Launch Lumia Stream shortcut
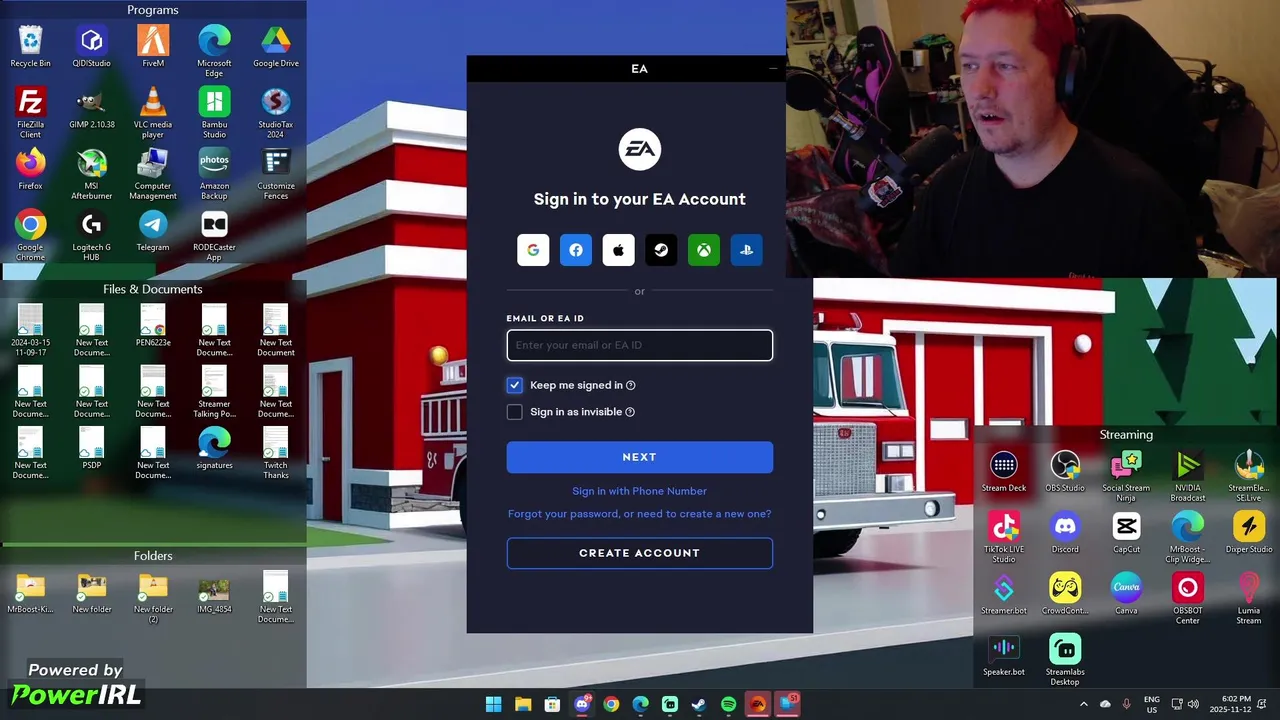1280x720 pixels. (1249, 598)
